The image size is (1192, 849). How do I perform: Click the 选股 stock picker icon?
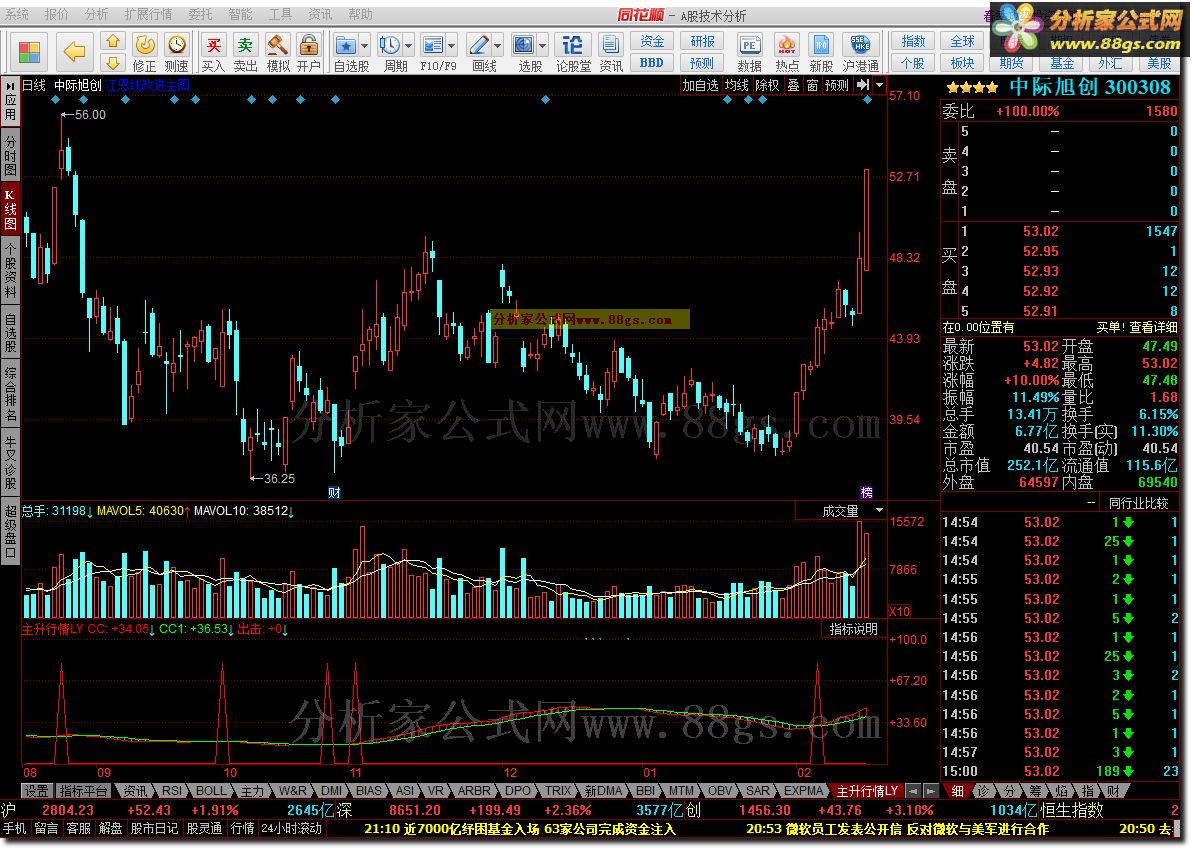(524, 45)
